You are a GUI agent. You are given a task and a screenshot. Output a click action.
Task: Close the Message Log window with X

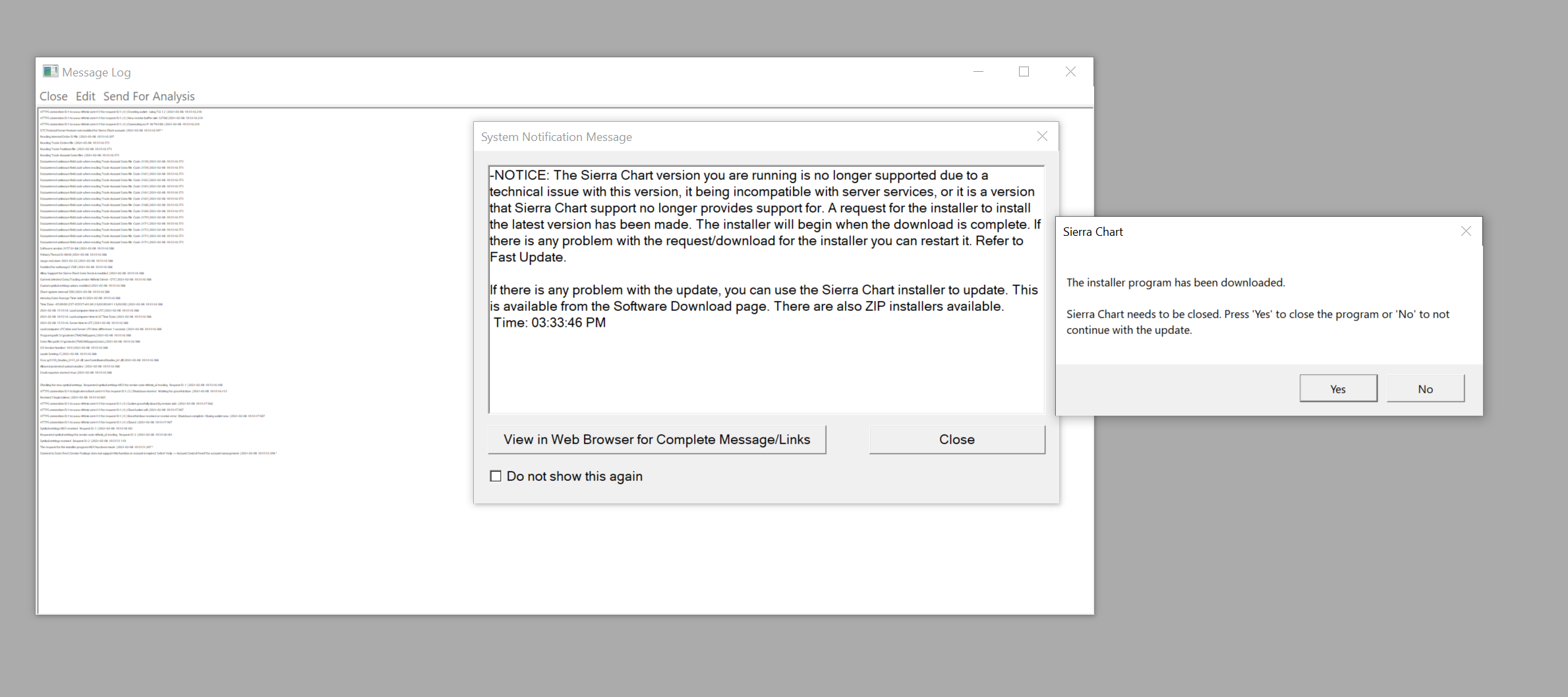pos(1070,72)
